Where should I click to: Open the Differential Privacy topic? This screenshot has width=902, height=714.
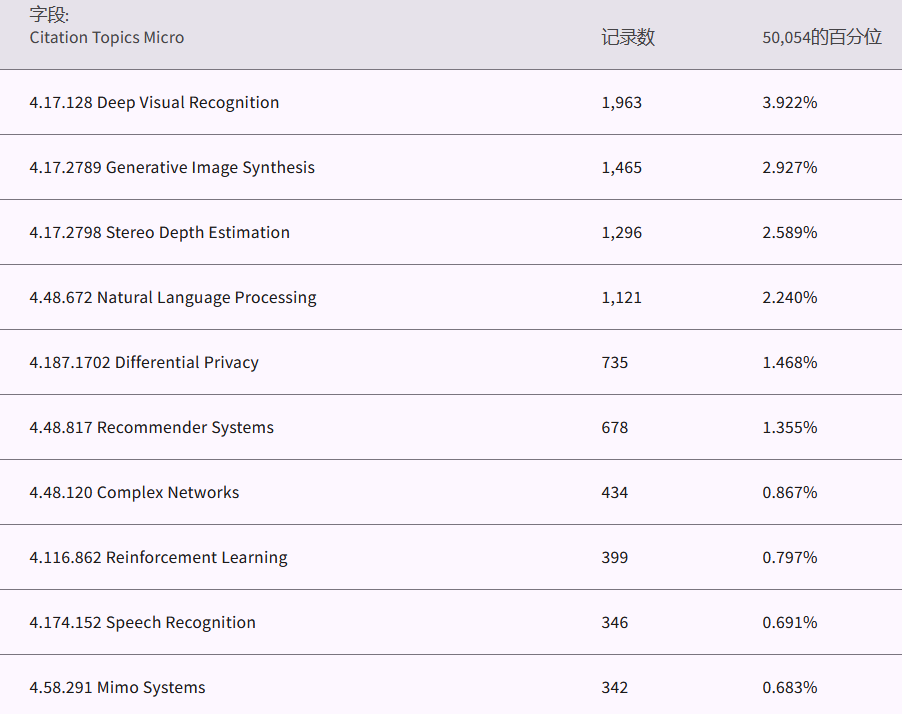(144, 362)
